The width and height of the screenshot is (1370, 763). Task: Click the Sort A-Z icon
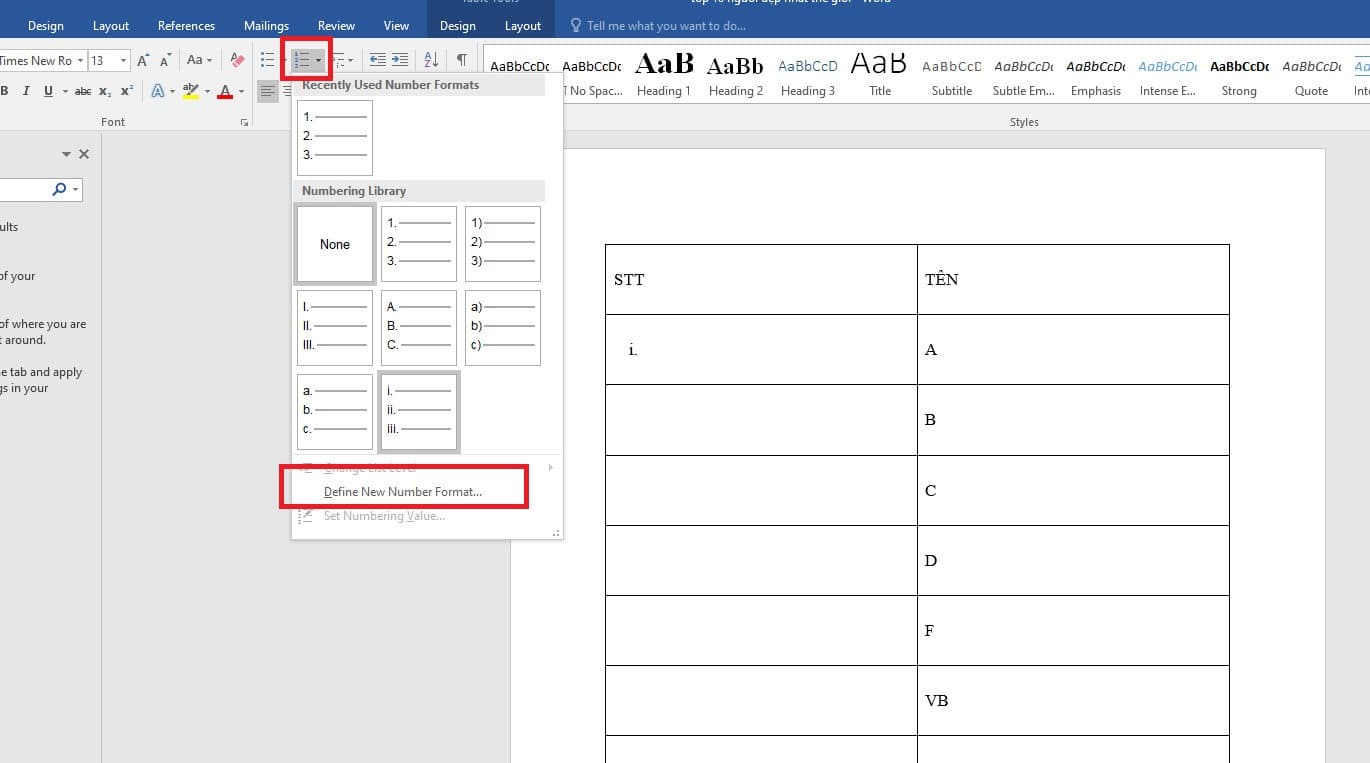431,60
